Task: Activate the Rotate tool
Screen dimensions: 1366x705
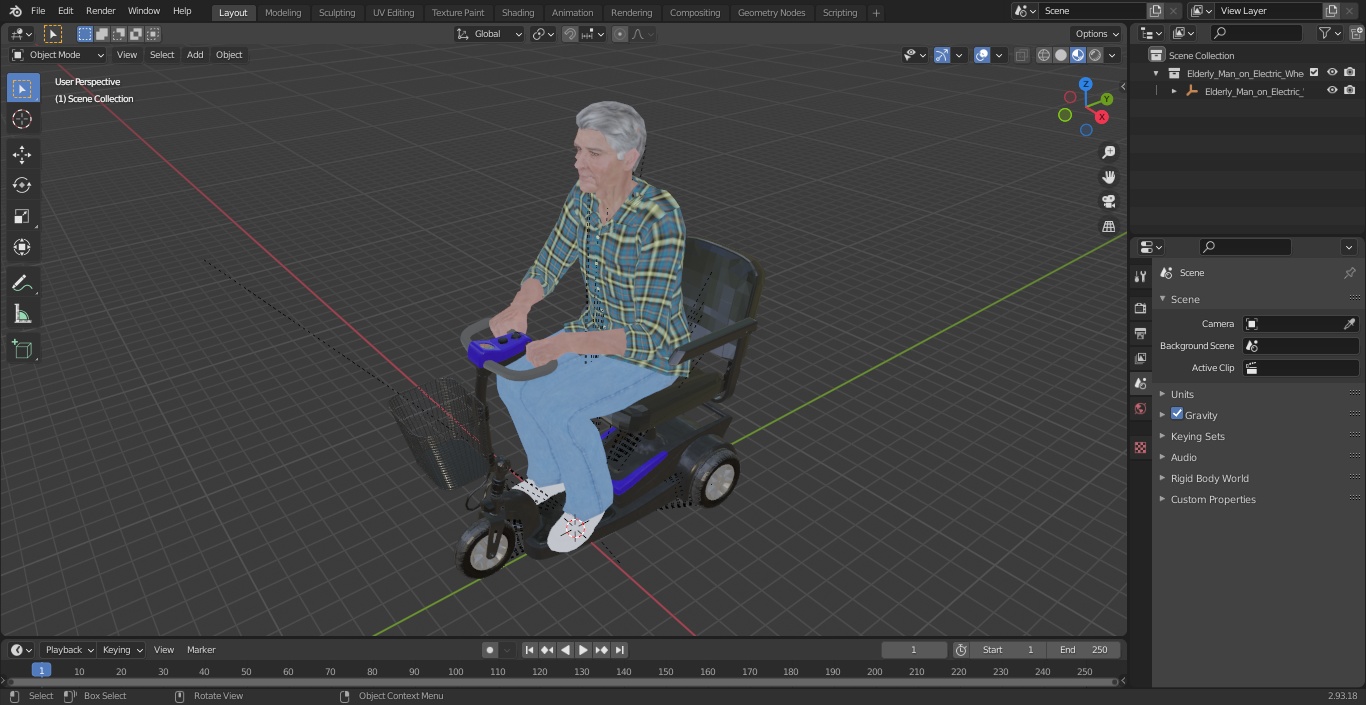Action: pos(22,185)
